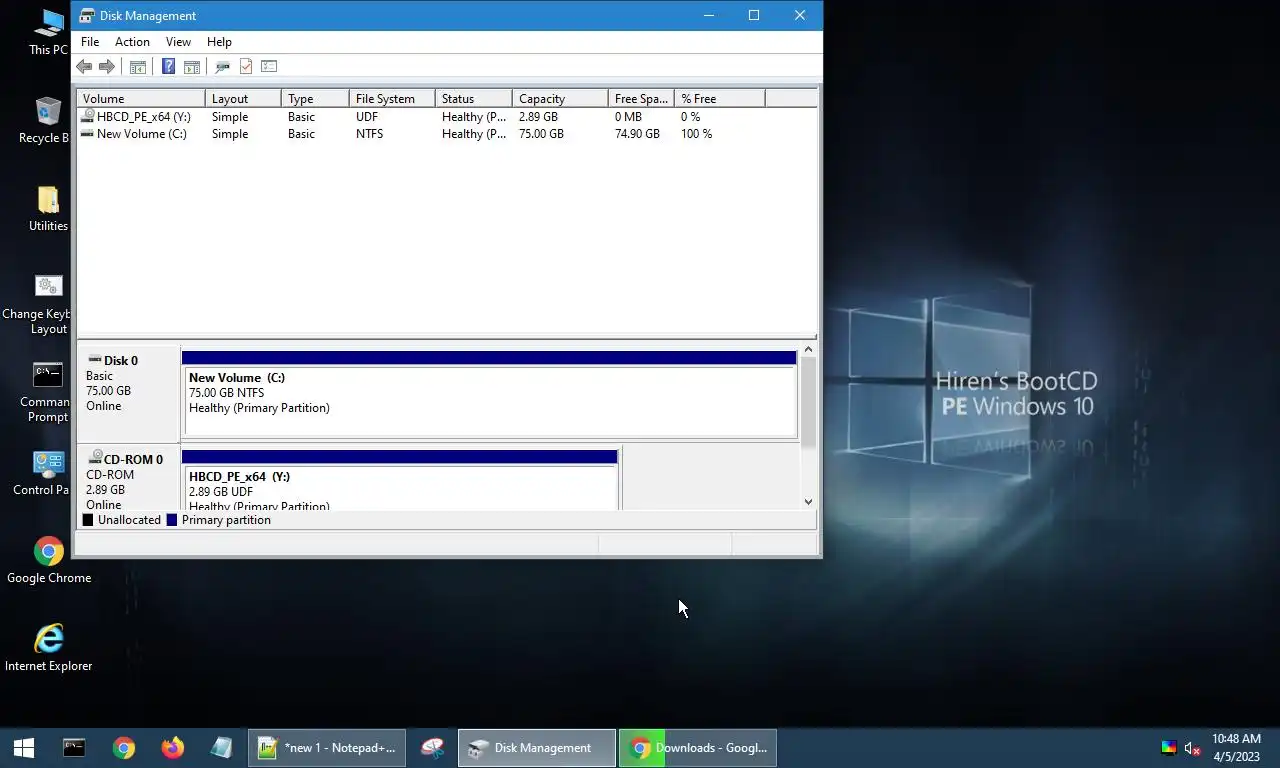Click the 2.89 GB capacity cell in volume list

538,117
